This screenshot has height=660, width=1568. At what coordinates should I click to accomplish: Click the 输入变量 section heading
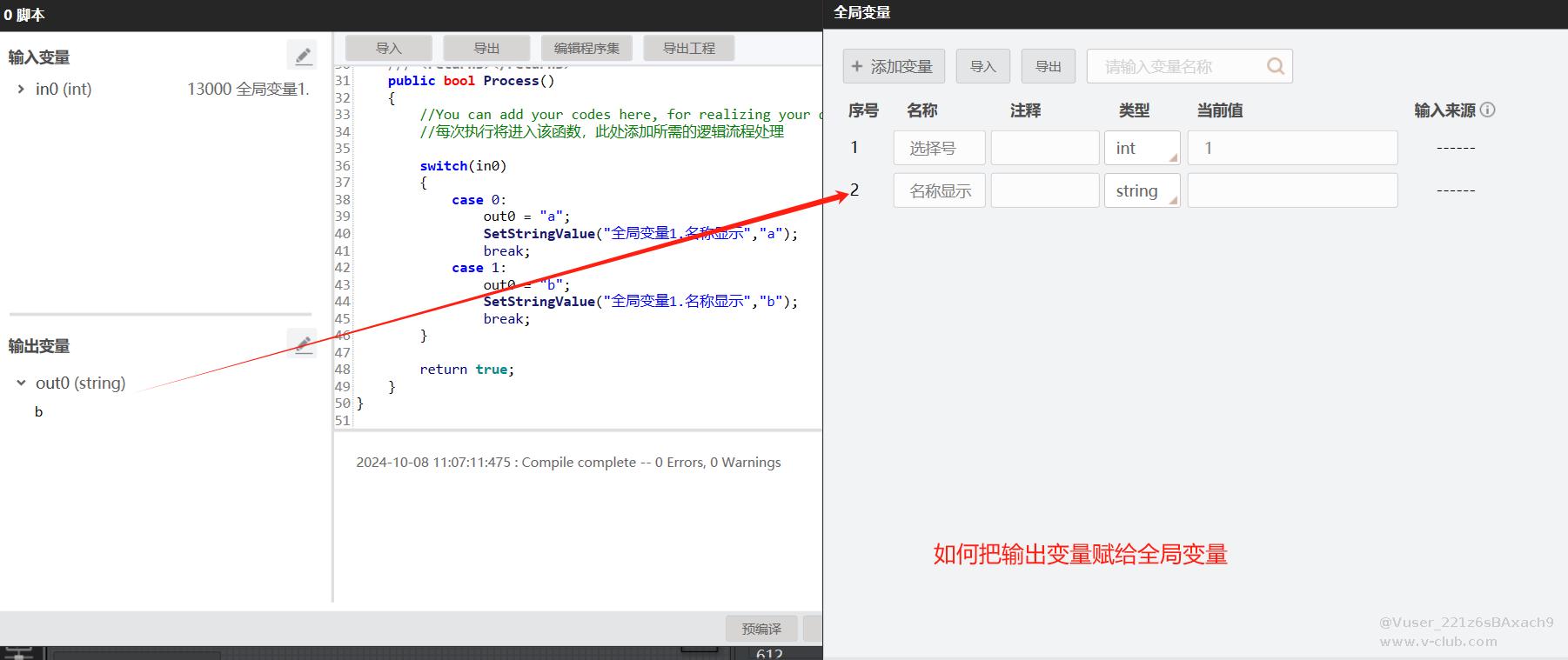coord(39,57)
